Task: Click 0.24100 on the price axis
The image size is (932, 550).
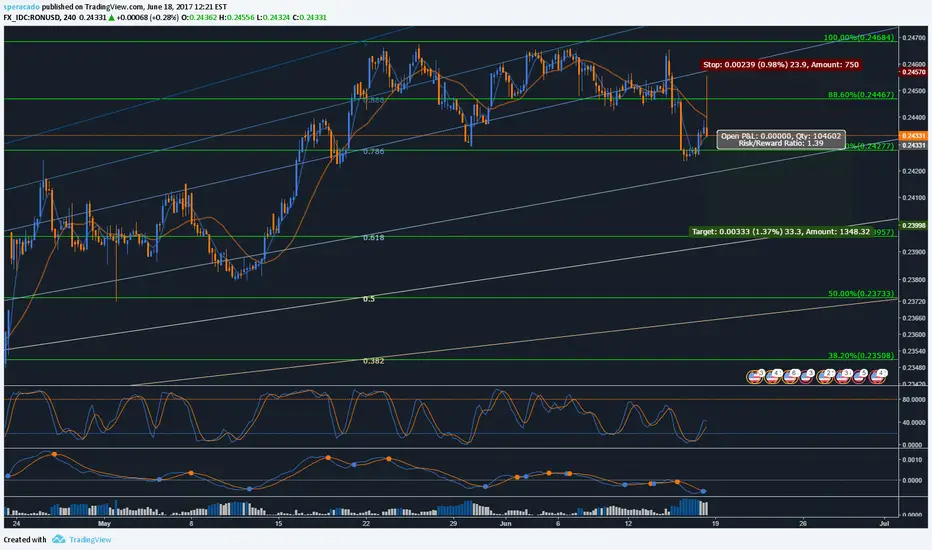Action: pos(914,197)
